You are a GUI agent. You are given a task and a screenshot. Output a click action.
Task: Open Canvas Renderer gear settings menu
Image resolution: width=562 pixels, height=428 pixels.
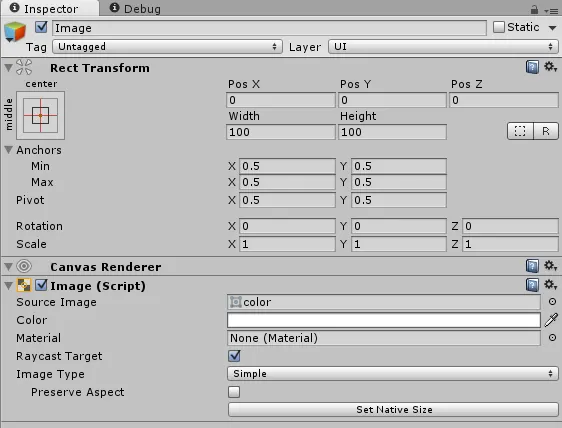tap(550, 266)
